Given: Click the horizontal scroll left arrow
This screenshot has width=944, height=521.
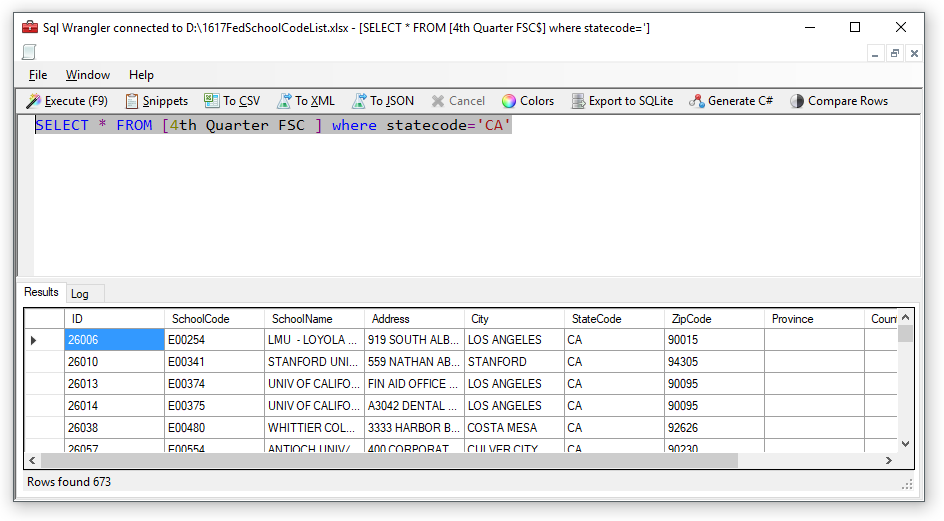Looking at the screenshot, I should coord(33,460).
